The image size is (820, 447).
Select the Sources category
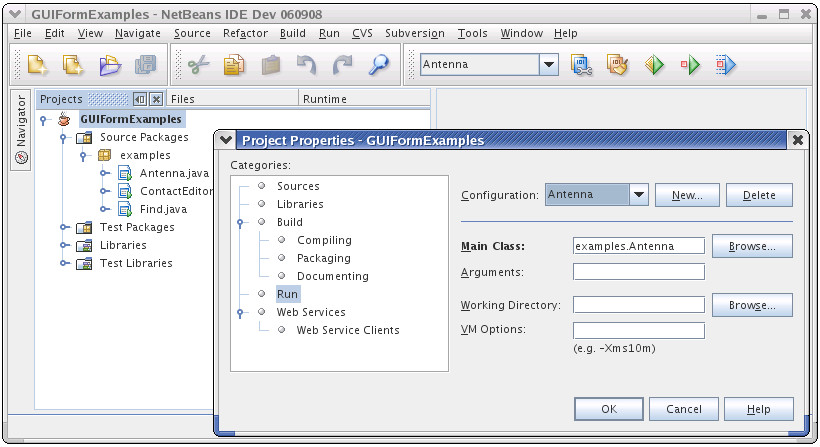pos(298,186)
